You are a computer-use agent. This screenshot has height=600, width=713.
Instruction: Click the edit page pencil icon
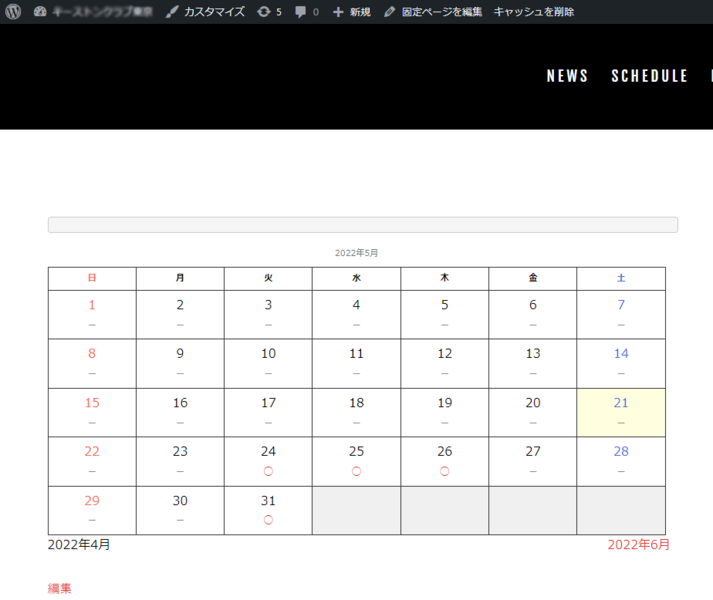(x=389, y=12)
